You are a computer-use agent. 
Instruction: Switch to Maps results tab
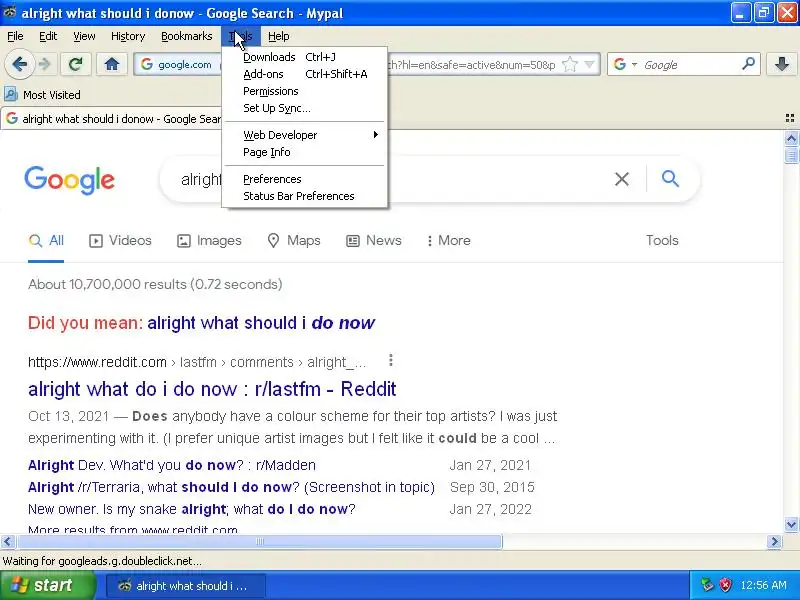tap(294, 240)
